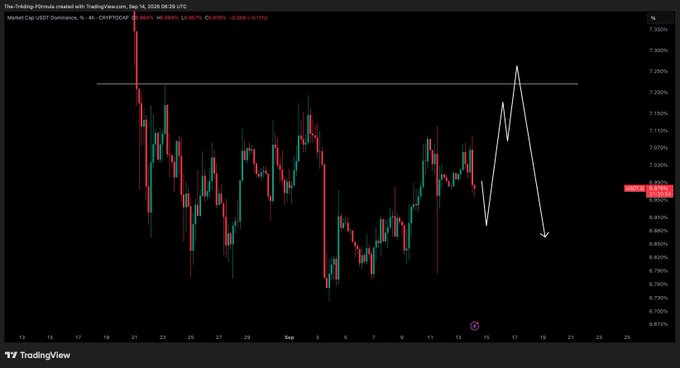Click the 7.200% price axis label
This screenshot has width=680, height=368.
click(x=658, y=93)
